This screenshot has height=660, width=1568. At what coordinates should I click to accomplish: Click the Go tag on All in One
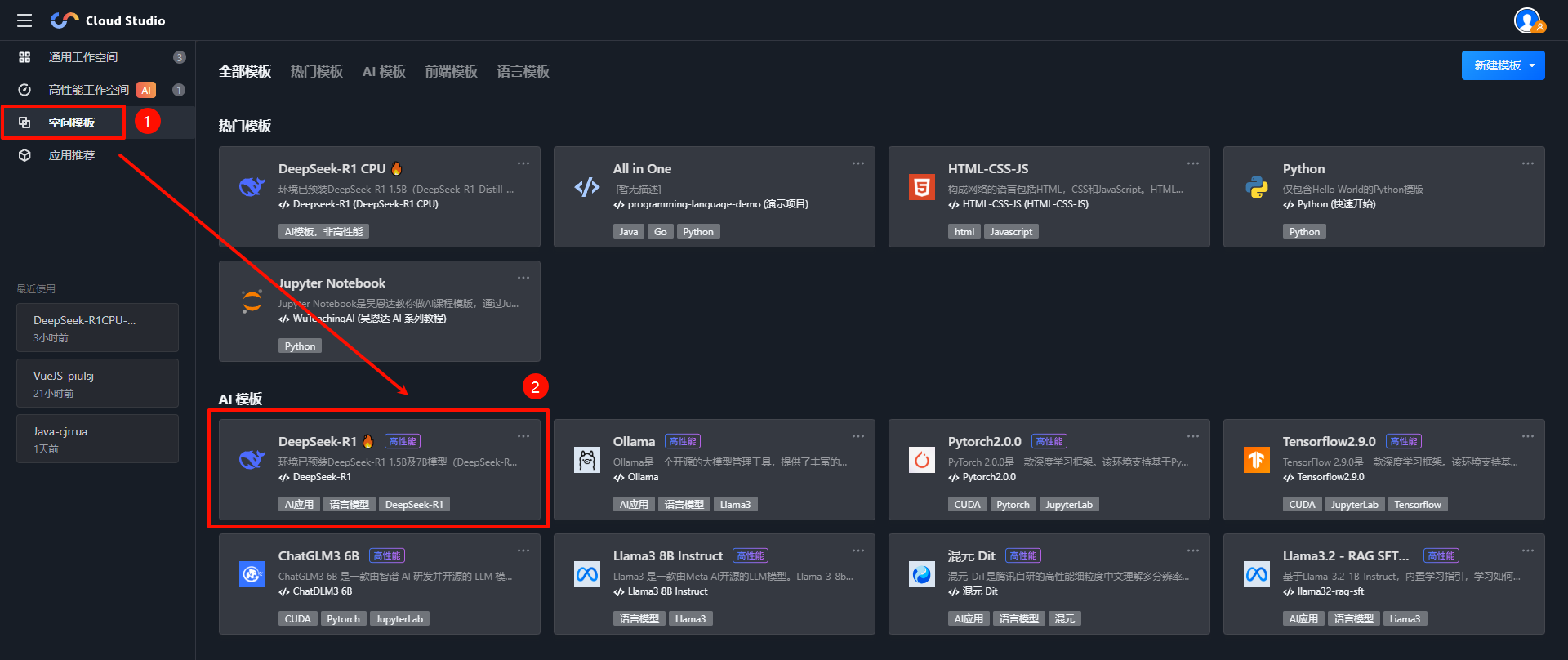point(661,232)
